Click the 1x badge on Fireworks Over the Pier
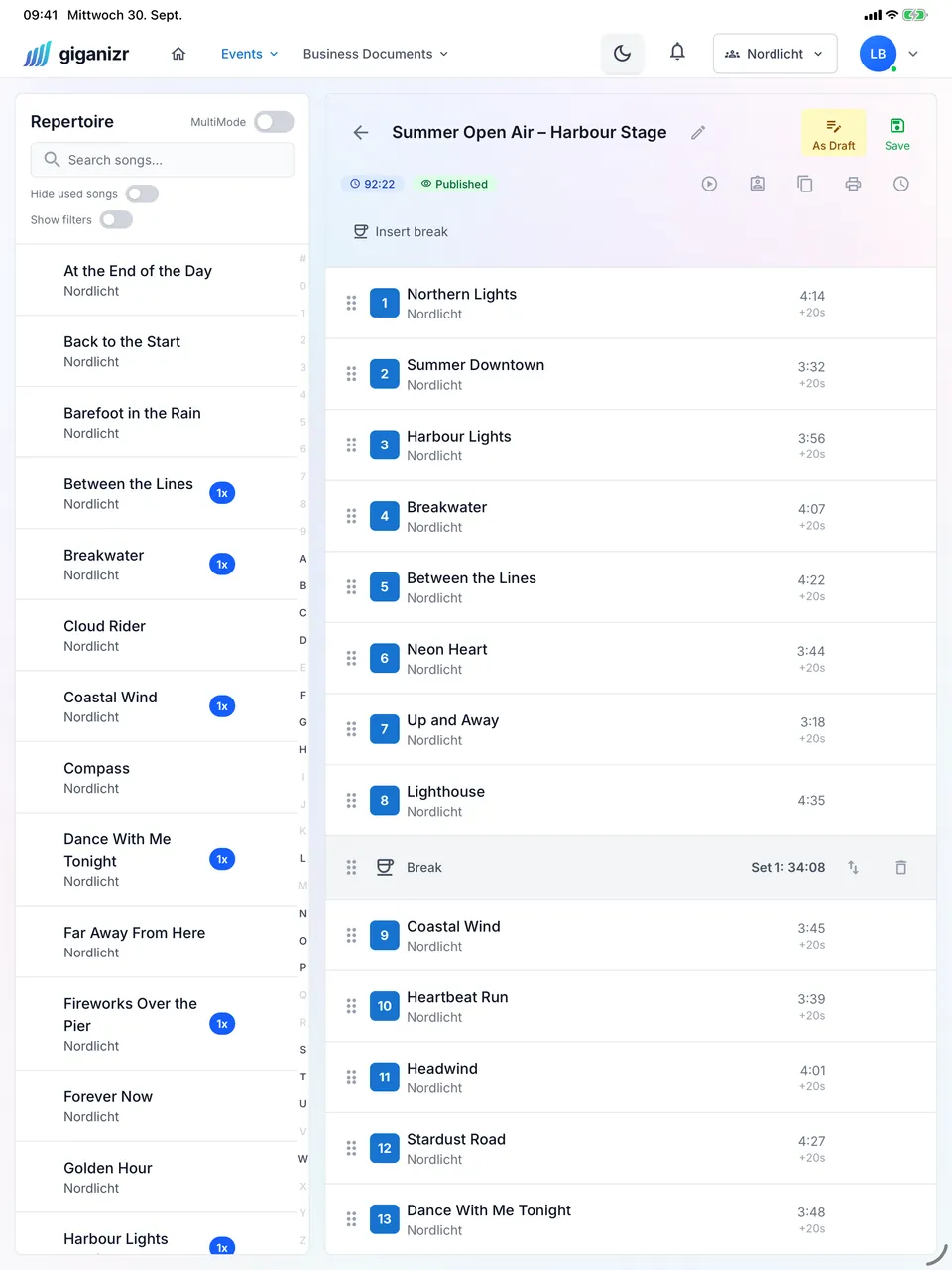This screenshot has width=952, height=1270. click(x=222, y=1024)
